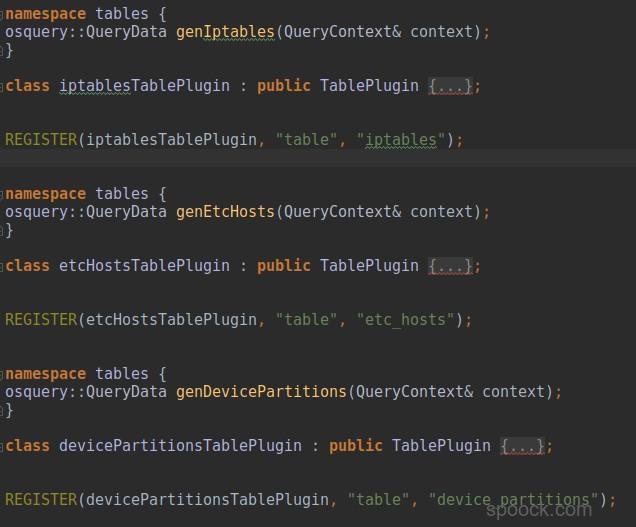Click iptablesTablePlugin in the class declaration
Image resolution: width=636 pixels, height=527 pixels.
pyautogui.click(x=144, y=86)
